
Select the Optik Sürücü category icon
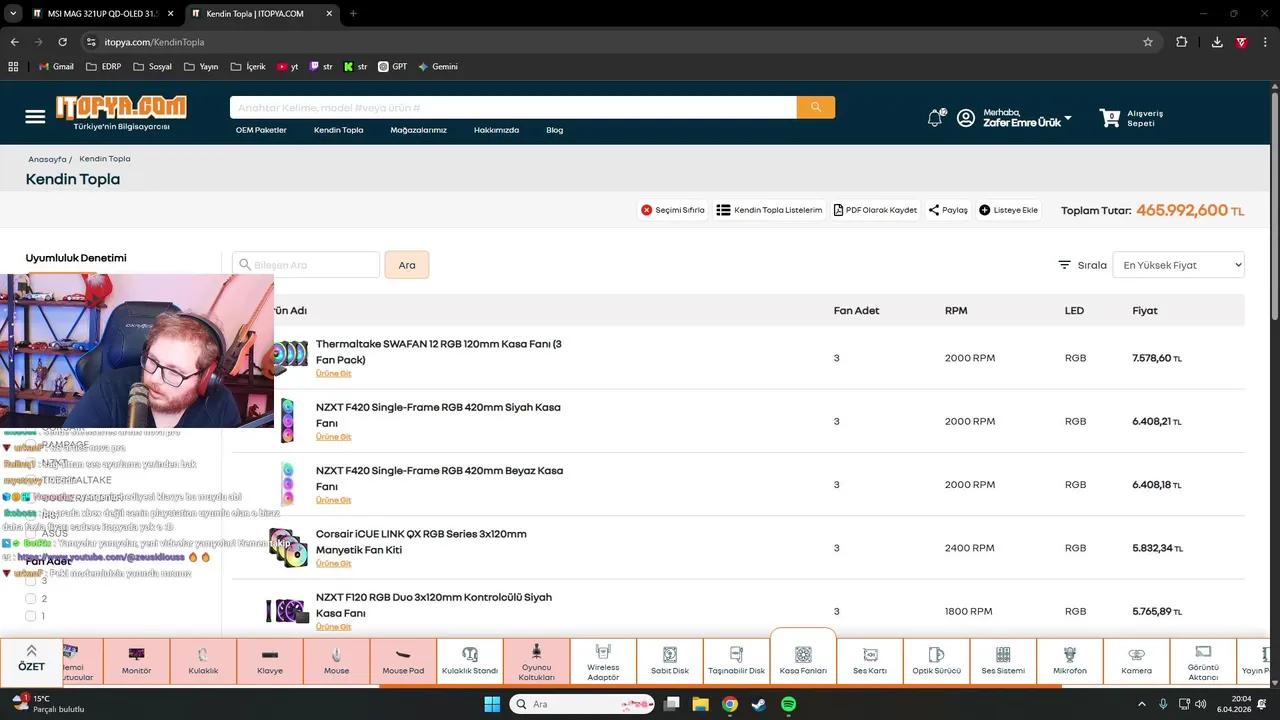click(936, 654)
